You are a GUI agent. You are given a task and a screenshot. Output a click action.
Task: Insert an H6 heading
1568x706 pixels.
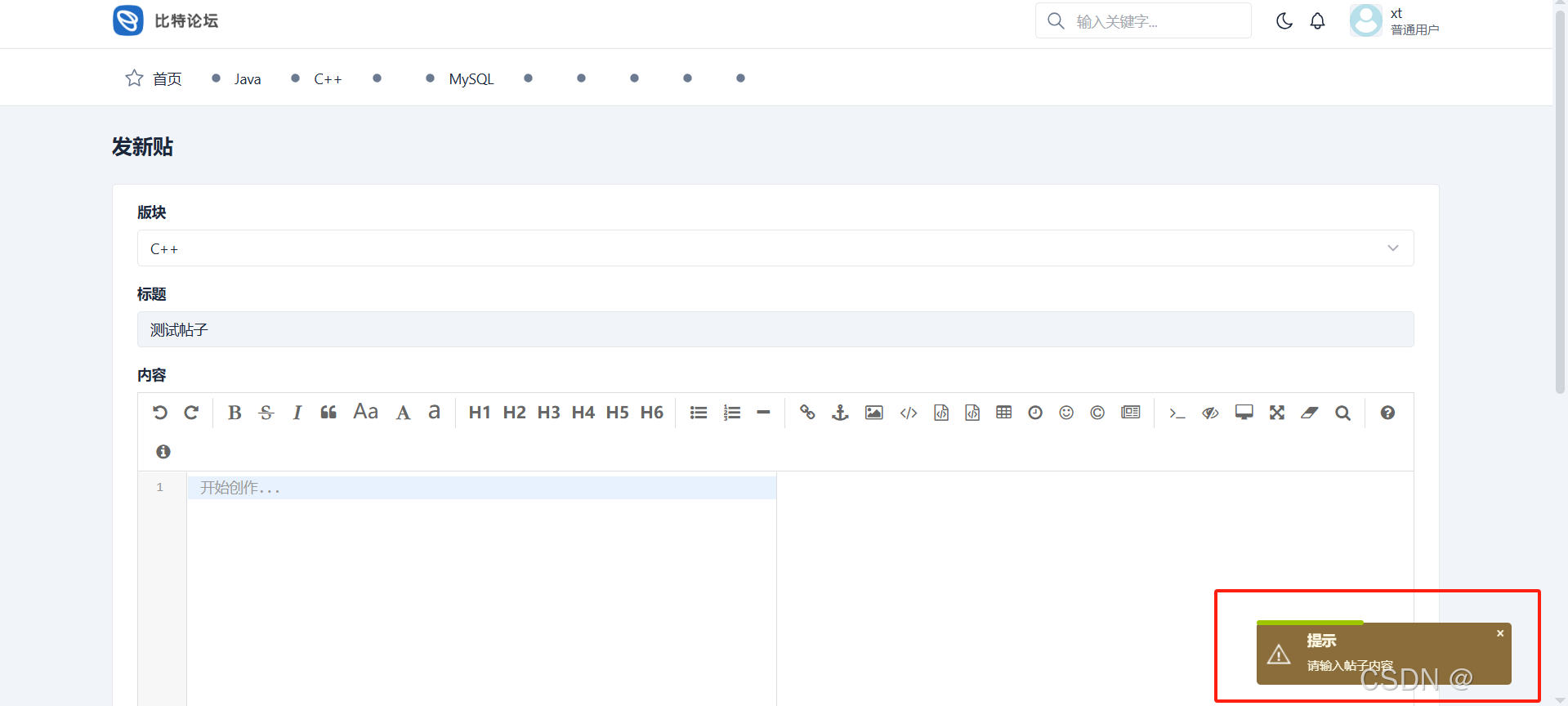click(652, 413)
